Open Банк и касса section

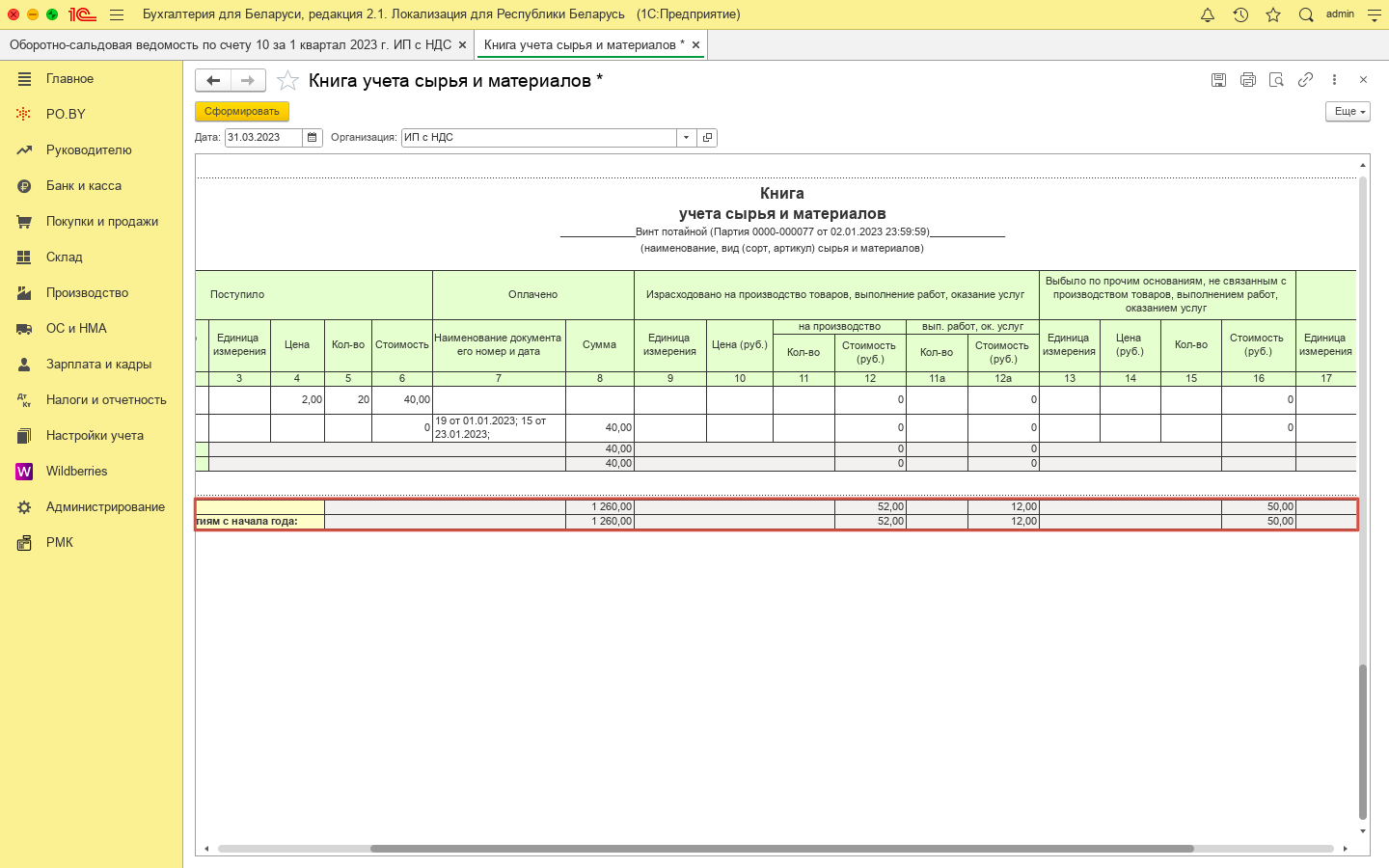tap(84, 186)
